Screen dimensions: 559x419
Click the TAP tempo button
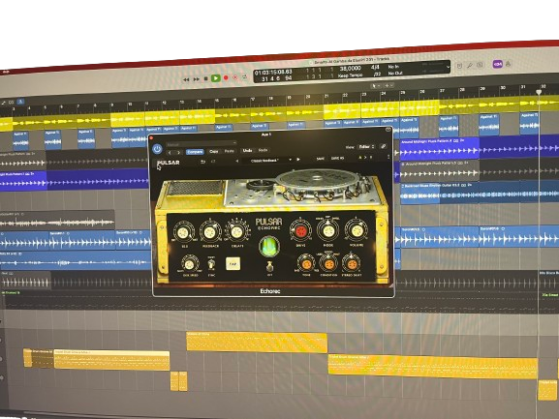coord(233,264)
